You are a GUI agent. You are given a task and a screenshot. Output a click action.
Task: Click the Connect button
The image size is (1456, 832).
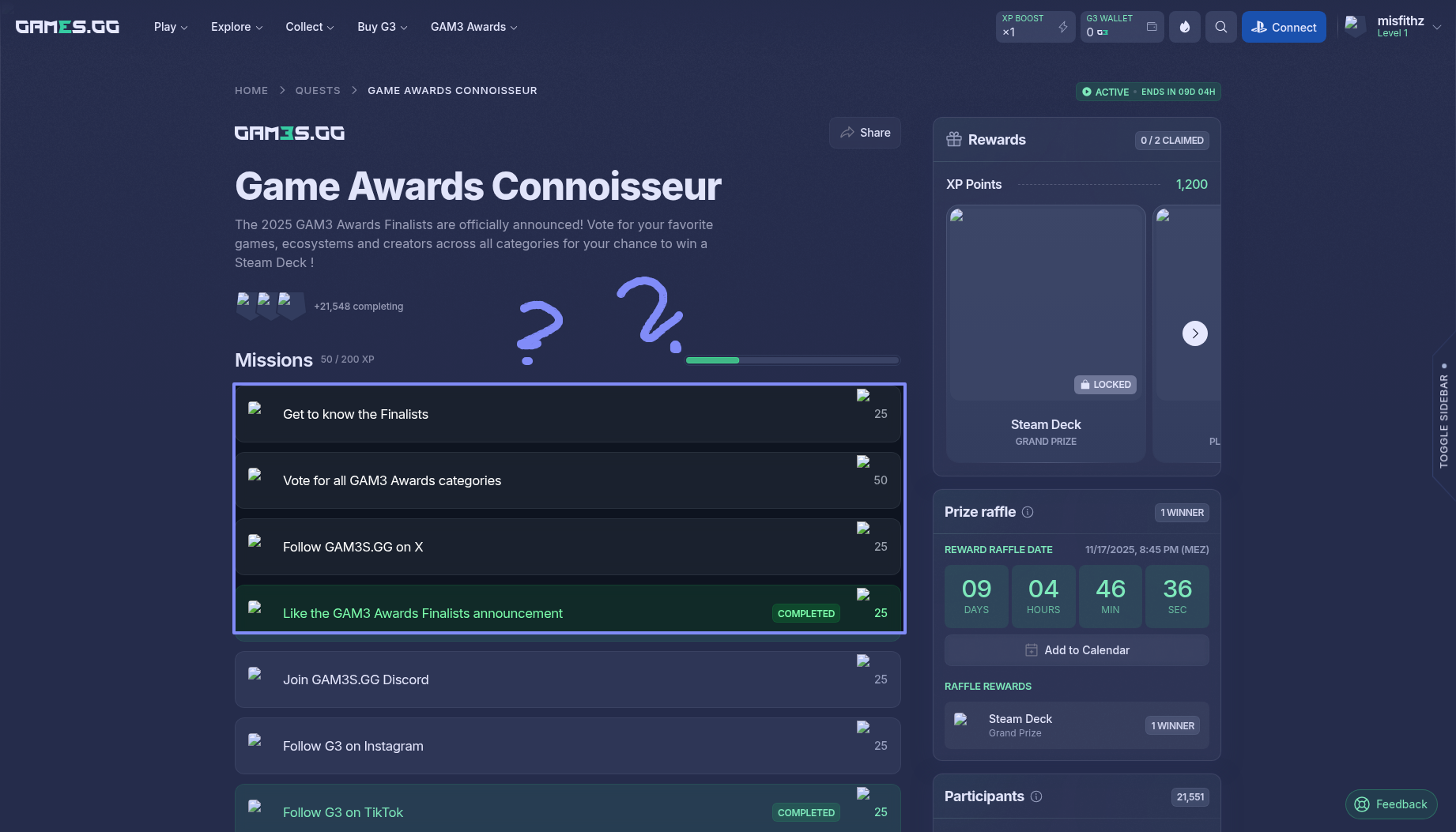tap(1283, 27)
